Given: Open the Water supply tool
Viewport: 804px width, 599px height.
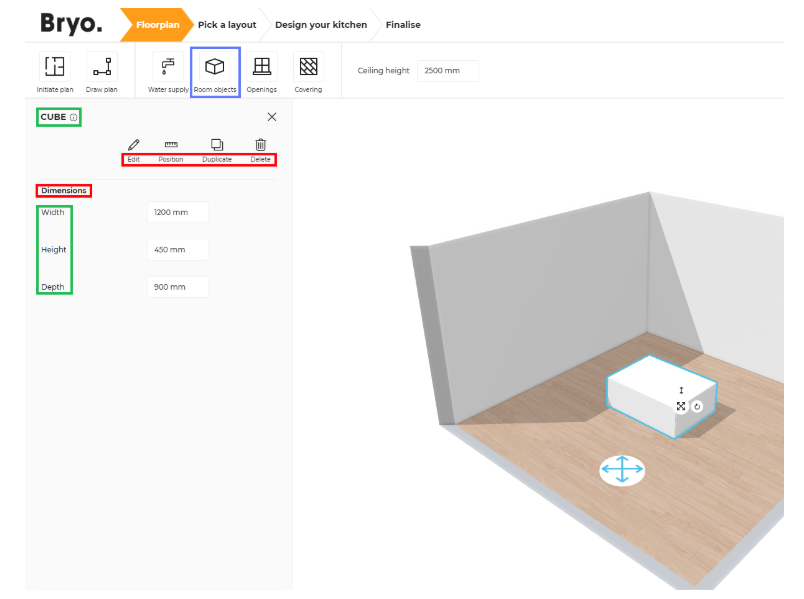Looking at the screenshot, I should [167, 67].
